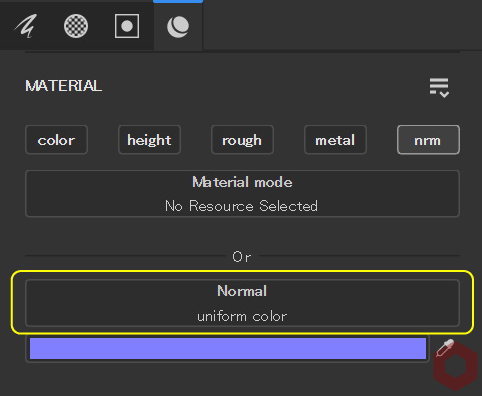
Task: Toggle the height channel
Action: [149, 140]
